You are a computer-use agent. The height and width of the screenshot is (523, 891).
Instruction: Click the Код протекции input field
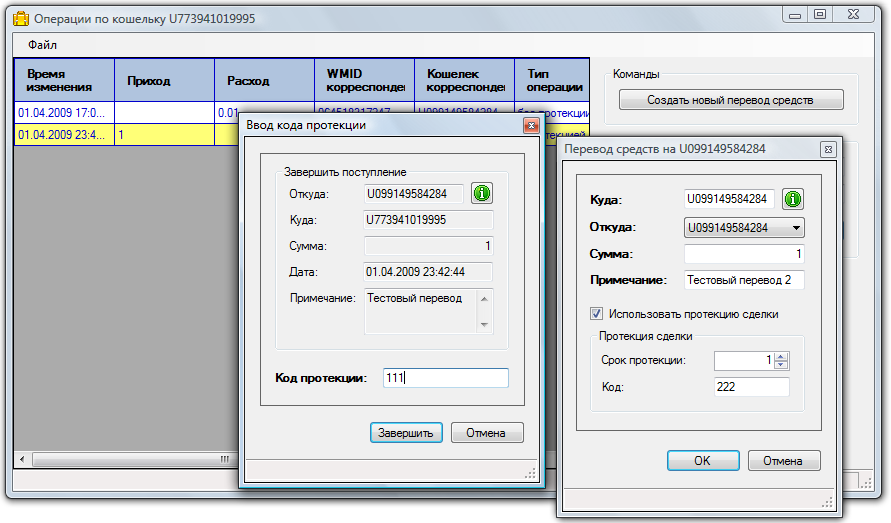pos(445,378)
